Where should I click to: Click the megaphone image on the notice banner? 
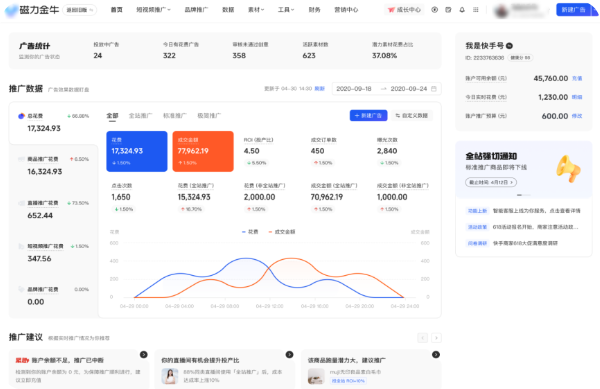click(x=569, y=169)
